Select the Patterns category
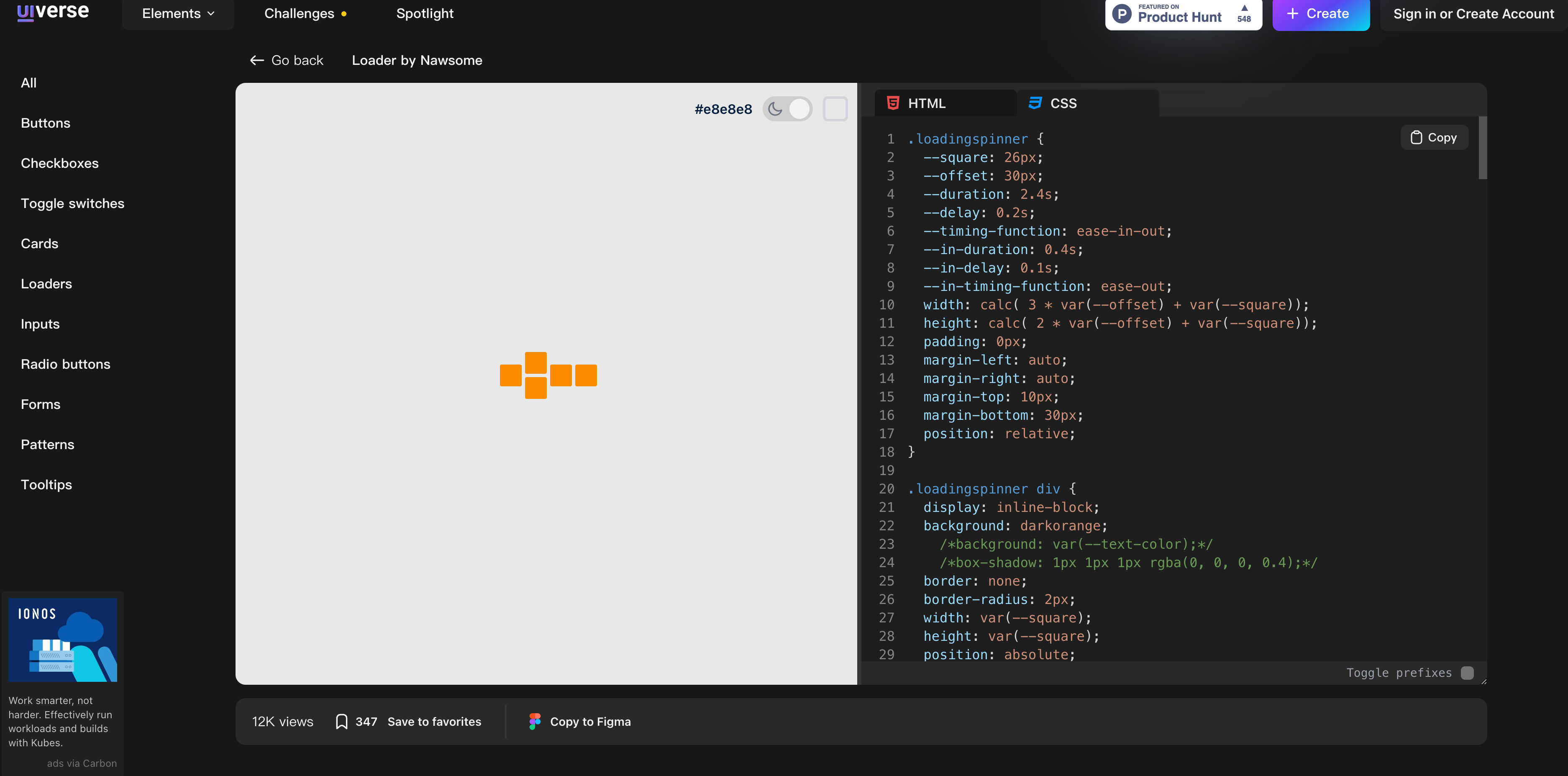 coord(47,445)
